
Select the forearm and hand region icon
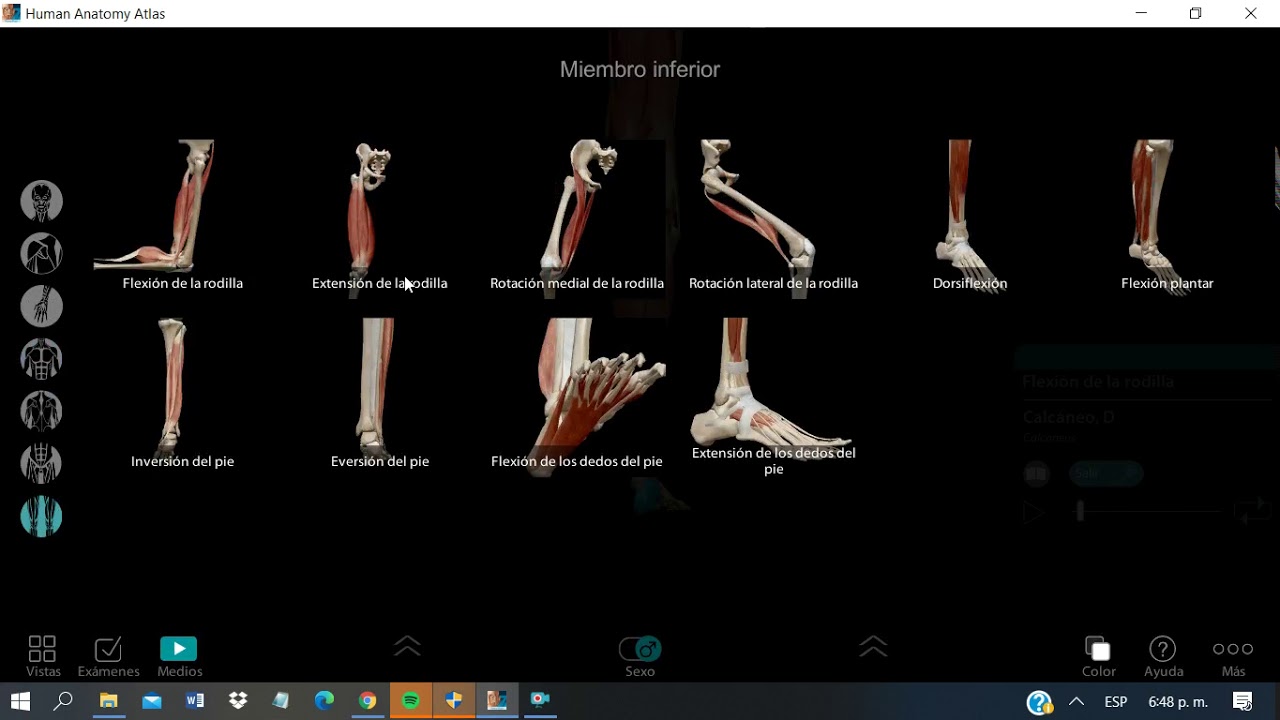(x=42, y=307)
